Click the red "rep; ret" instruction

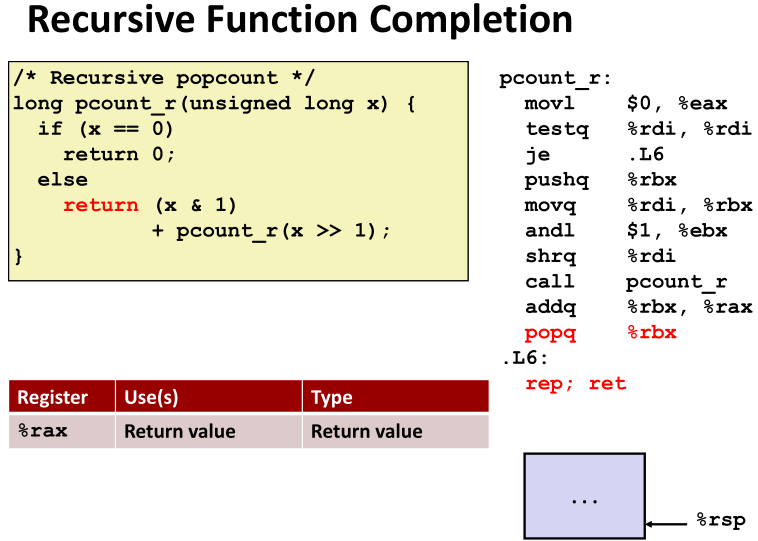pyautogui.click(x=576, y=384)
